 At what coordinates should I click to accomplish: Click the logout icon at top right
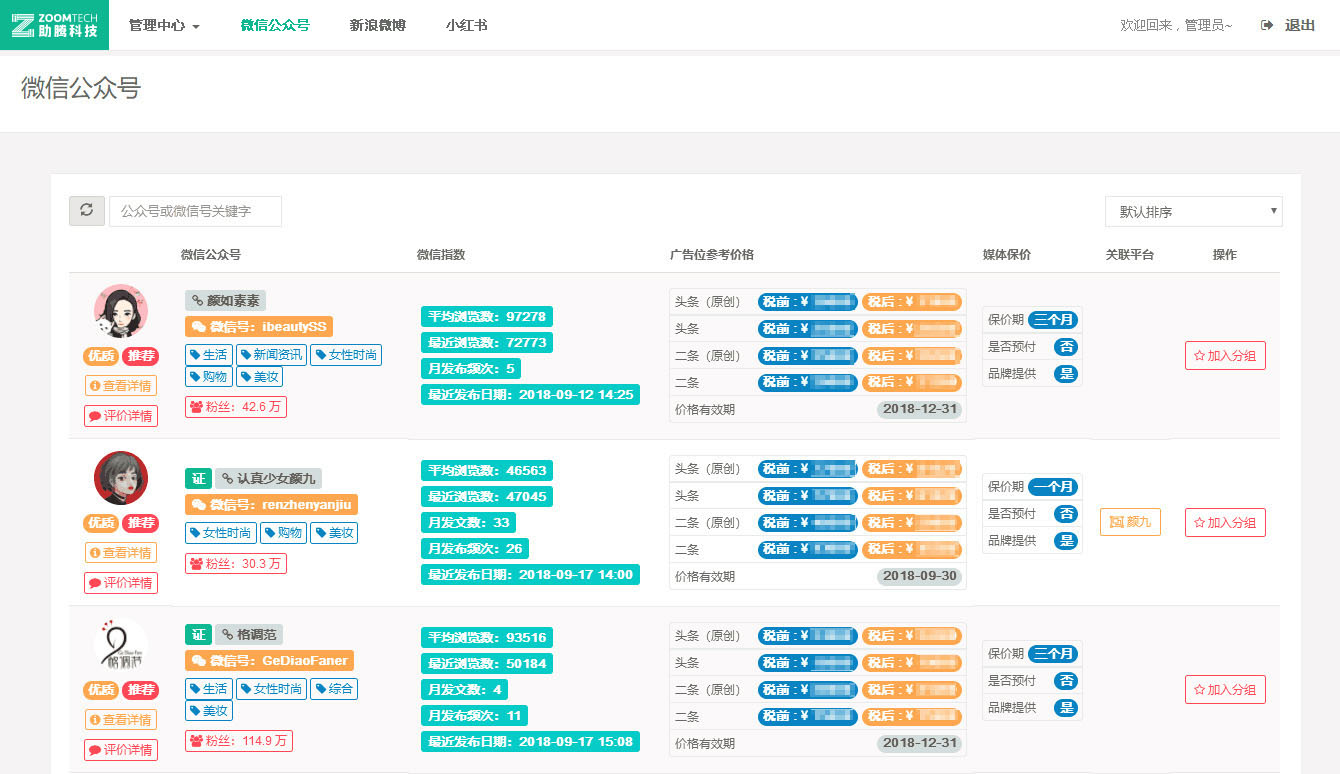tap(1267, 25)
